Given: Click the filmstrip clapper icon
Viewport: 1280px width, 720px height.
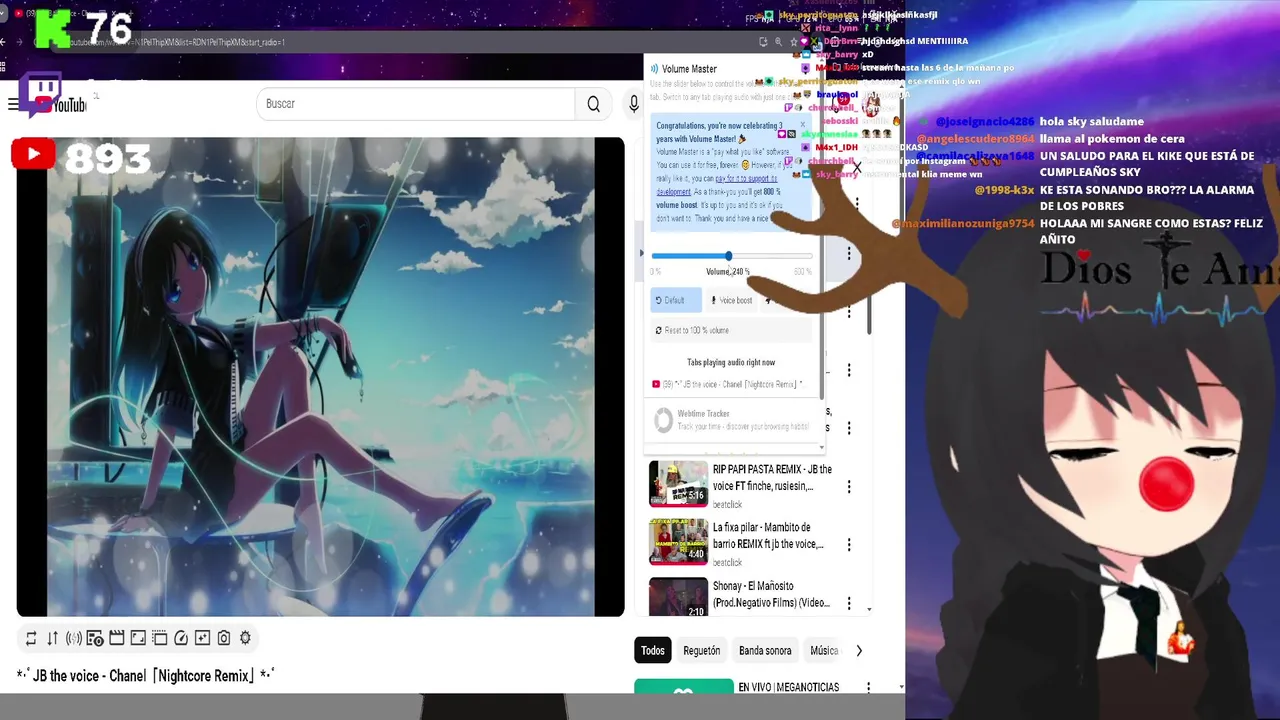Looking at the screenshot, I should (116, 638).
